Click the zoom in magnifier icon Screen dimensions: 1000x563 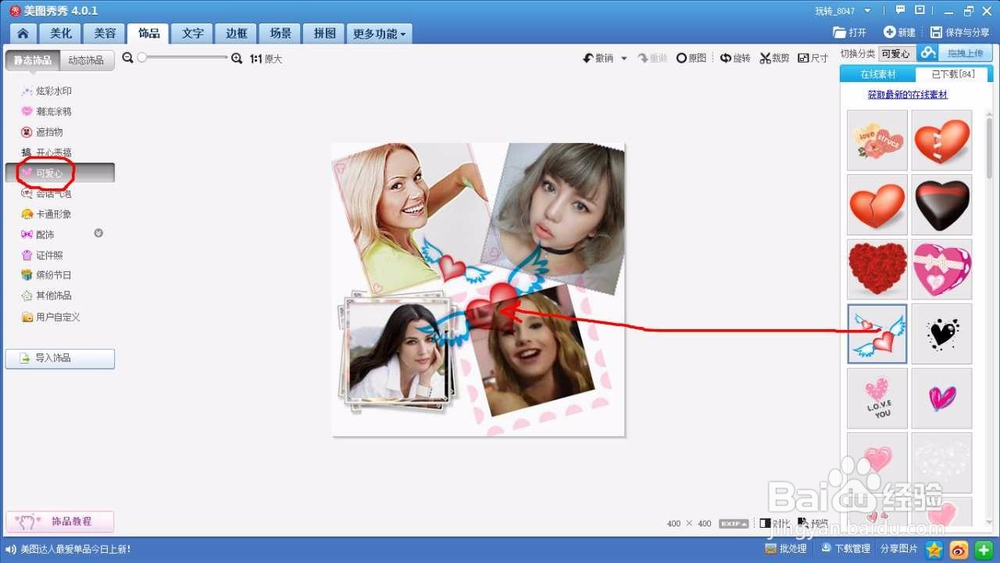(x=237, y=59)
